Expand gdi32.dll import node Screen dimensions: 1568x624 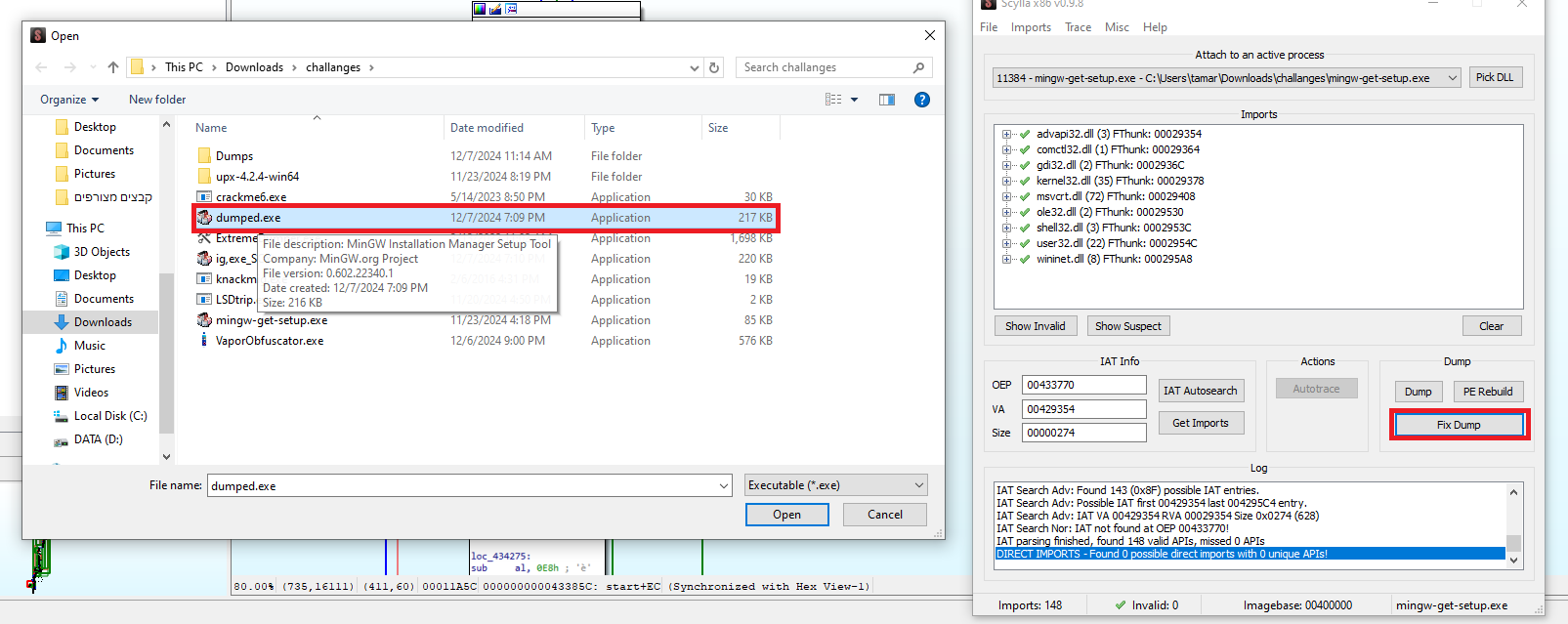[1006, 166]
